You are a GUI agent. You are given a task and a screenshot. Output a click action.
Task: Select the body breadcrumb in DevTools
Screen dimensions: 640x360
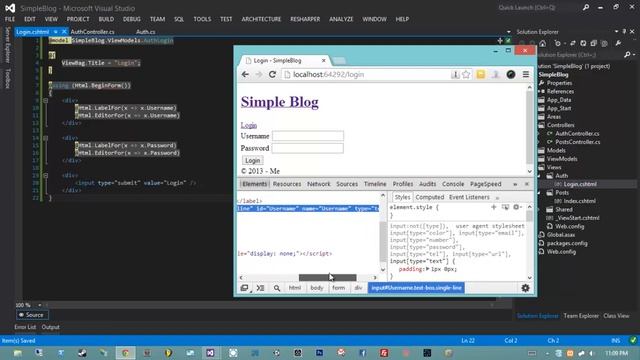point(317,288)
